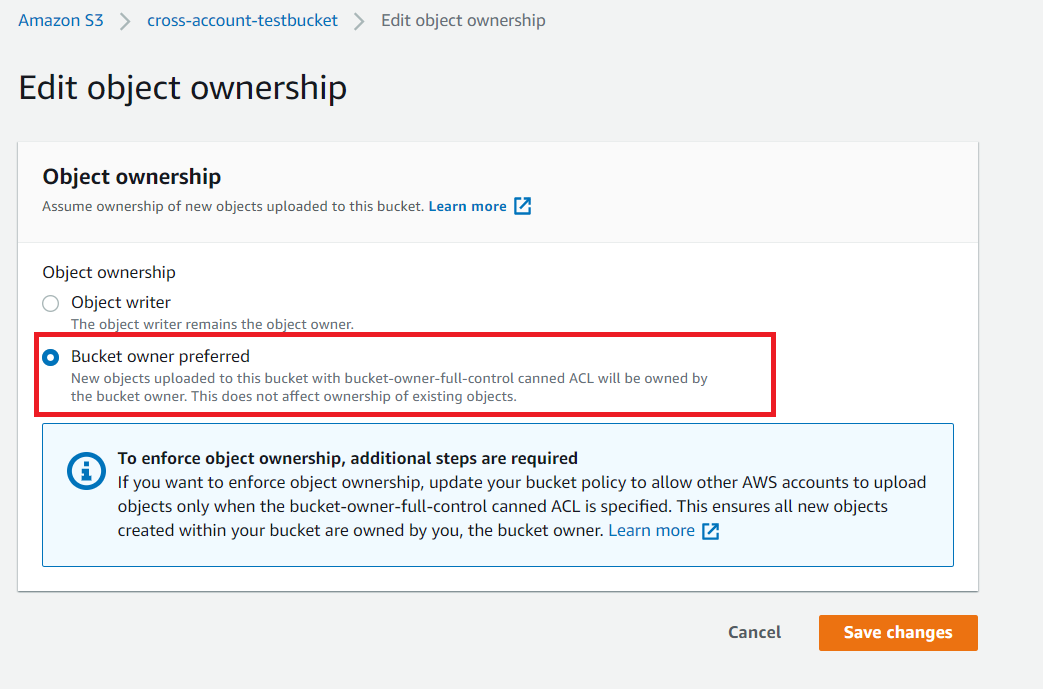Click the Object writer option label
Image resolution: width=1043 pixels, height=689 pixels.
click(x=121, y=302)
